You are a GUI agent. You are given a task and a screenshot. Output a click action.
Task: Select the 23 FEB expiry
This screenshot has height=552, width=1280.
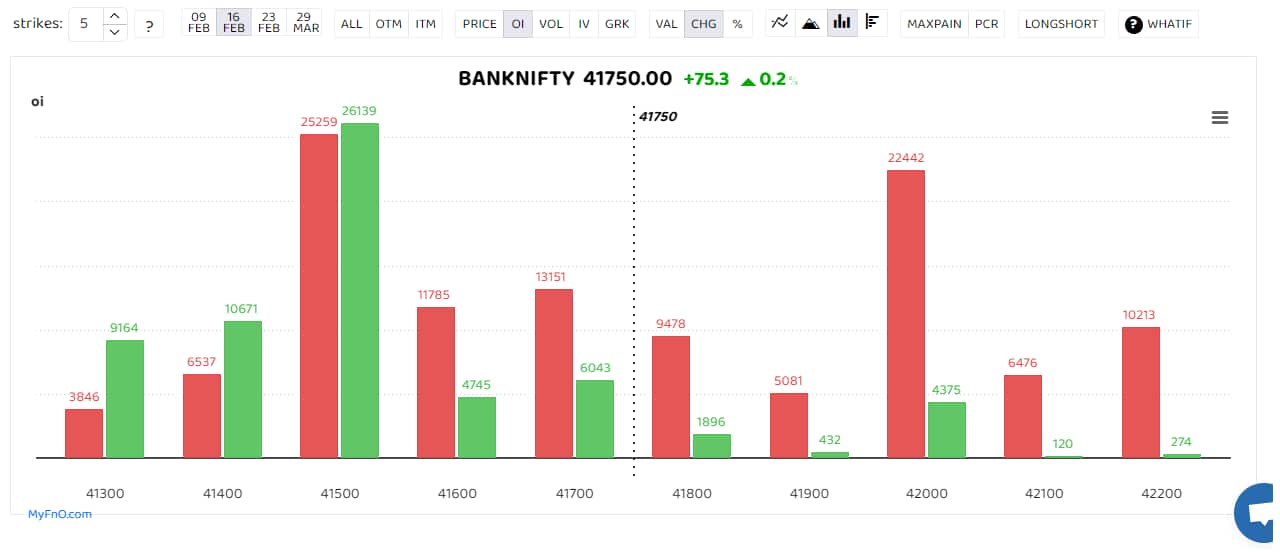point(268,23)
